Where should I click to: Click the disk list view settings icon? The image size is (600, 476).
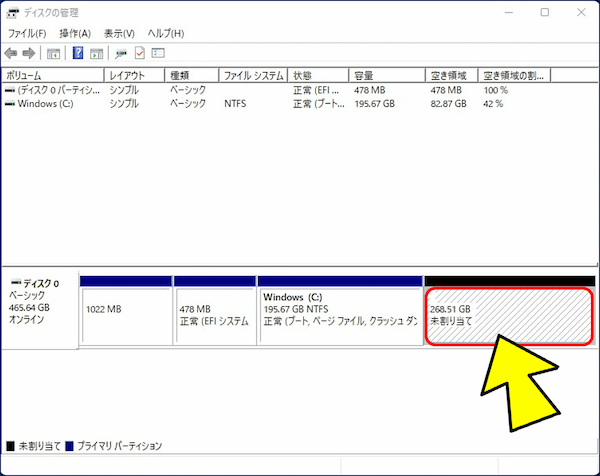point(158,53)
